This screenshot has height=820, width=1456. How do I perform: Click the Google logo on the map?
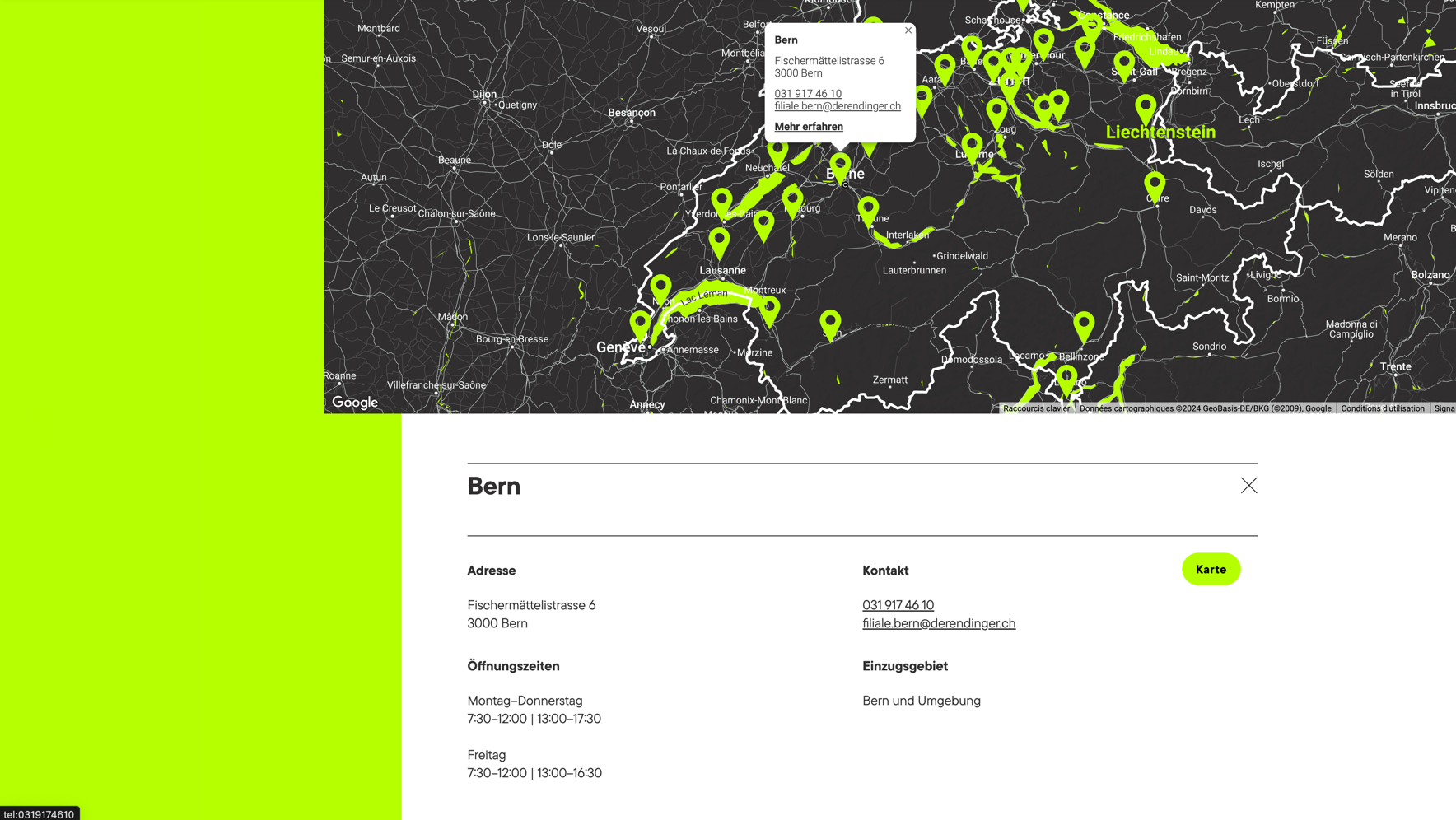(x=355, y=403)
